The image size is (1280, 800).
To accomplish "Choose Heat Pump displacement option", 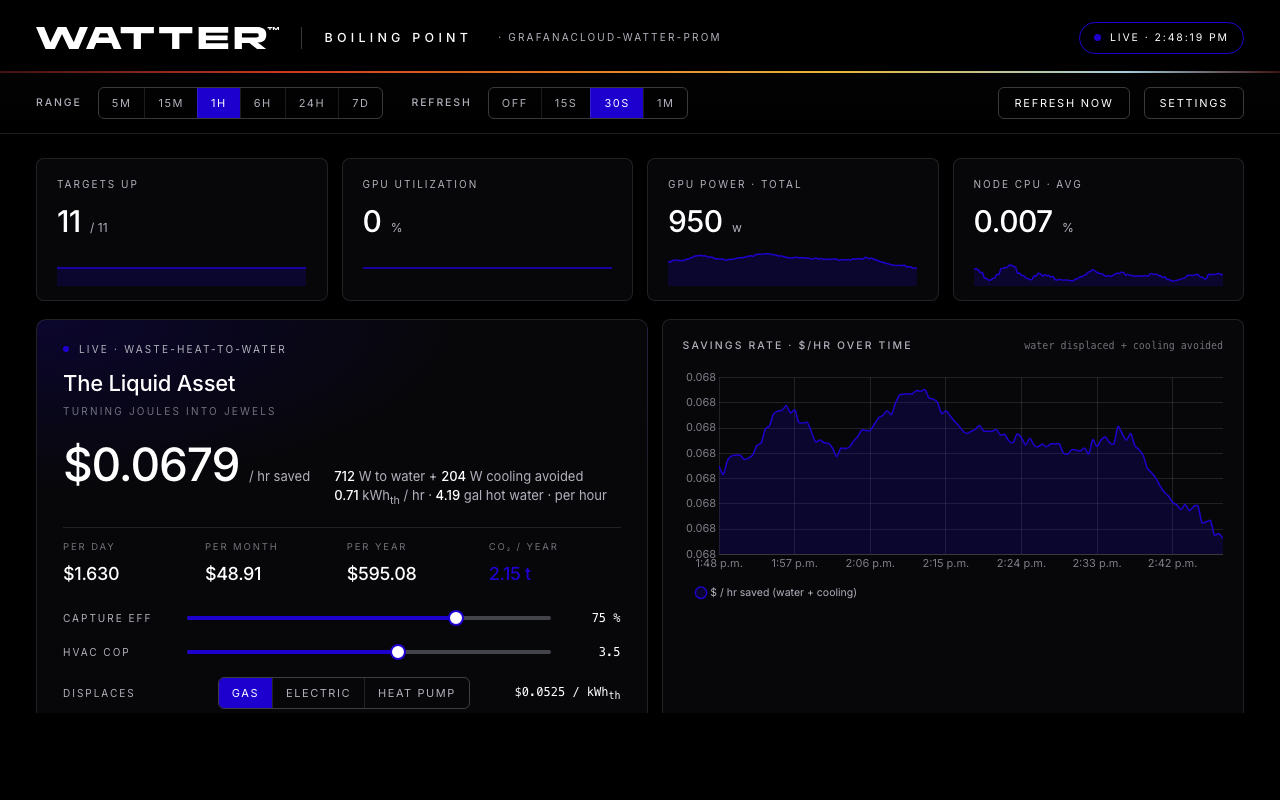I will 416,693.
